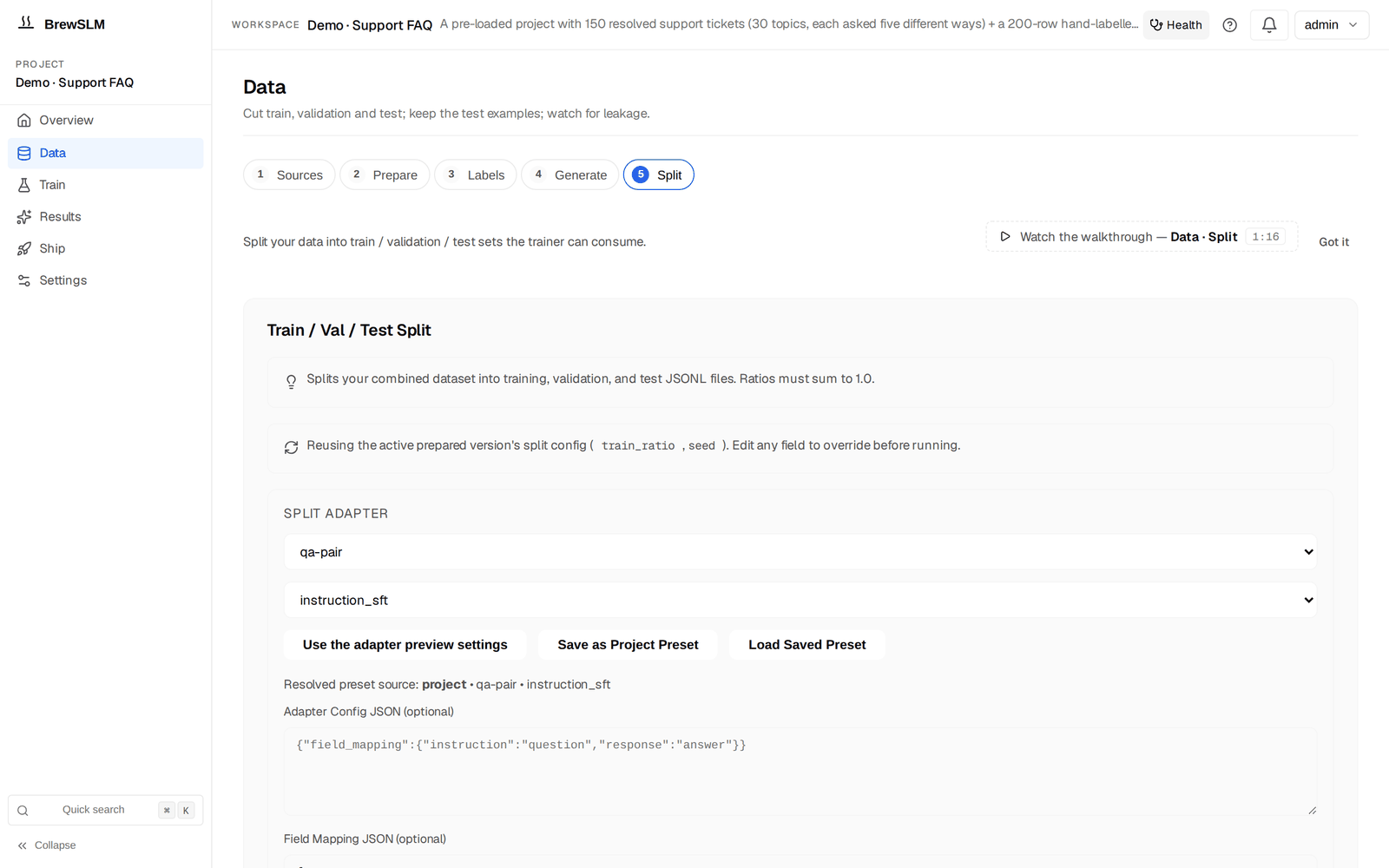Click the BrewSLM logo icon
This screenshot has width=1389, height=868.
[x=26, y=23]
